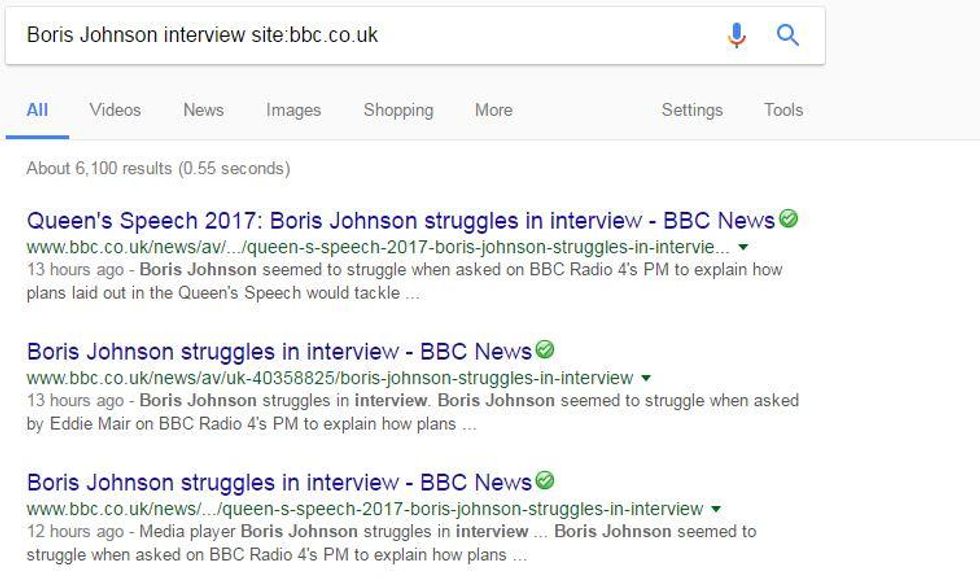Click the blue magnifying glass search icon

click(788, 36)
